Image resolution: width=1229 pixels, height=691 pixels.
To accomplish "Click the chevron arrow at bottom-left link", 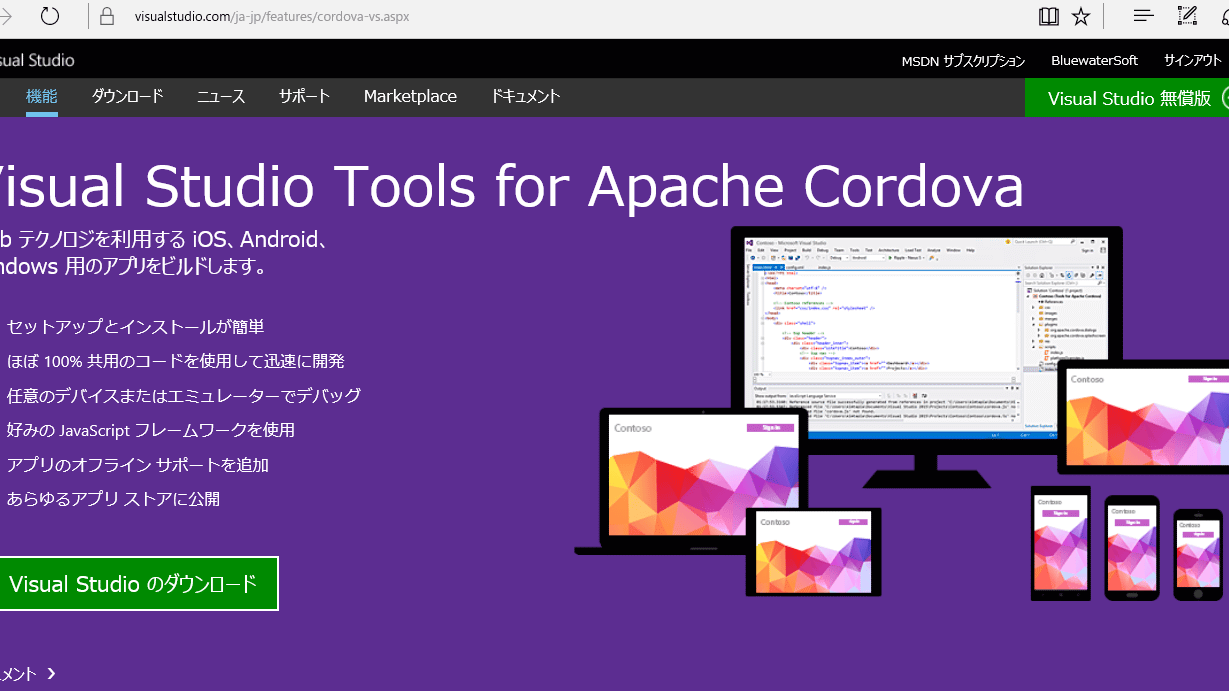I will pyautogui.click(x=52, y=675).
